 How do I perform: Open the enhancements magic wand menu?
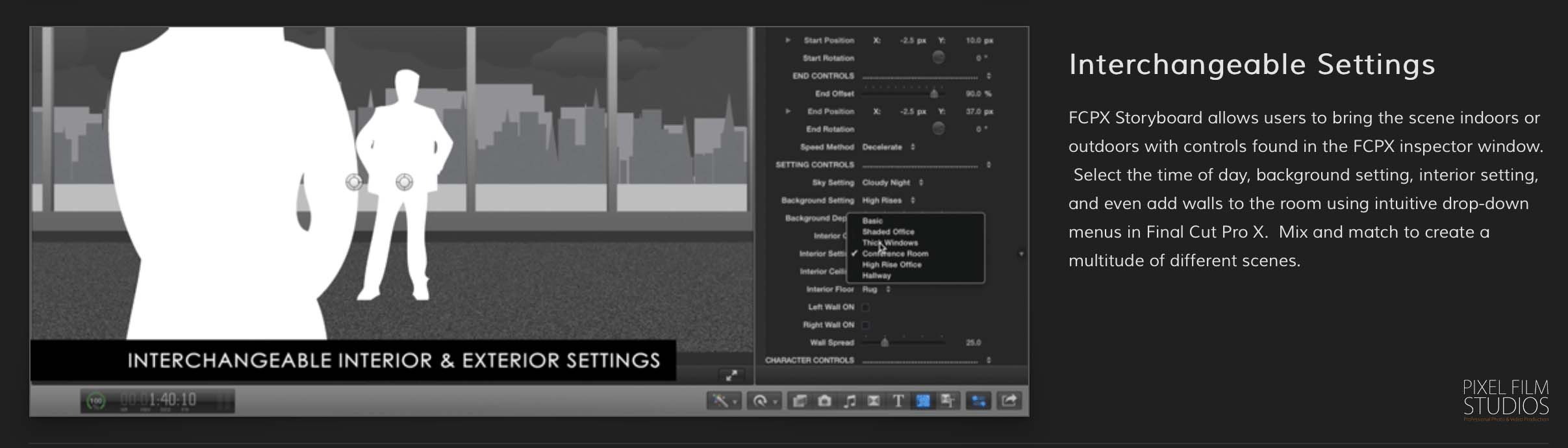(x=724, y=401)
